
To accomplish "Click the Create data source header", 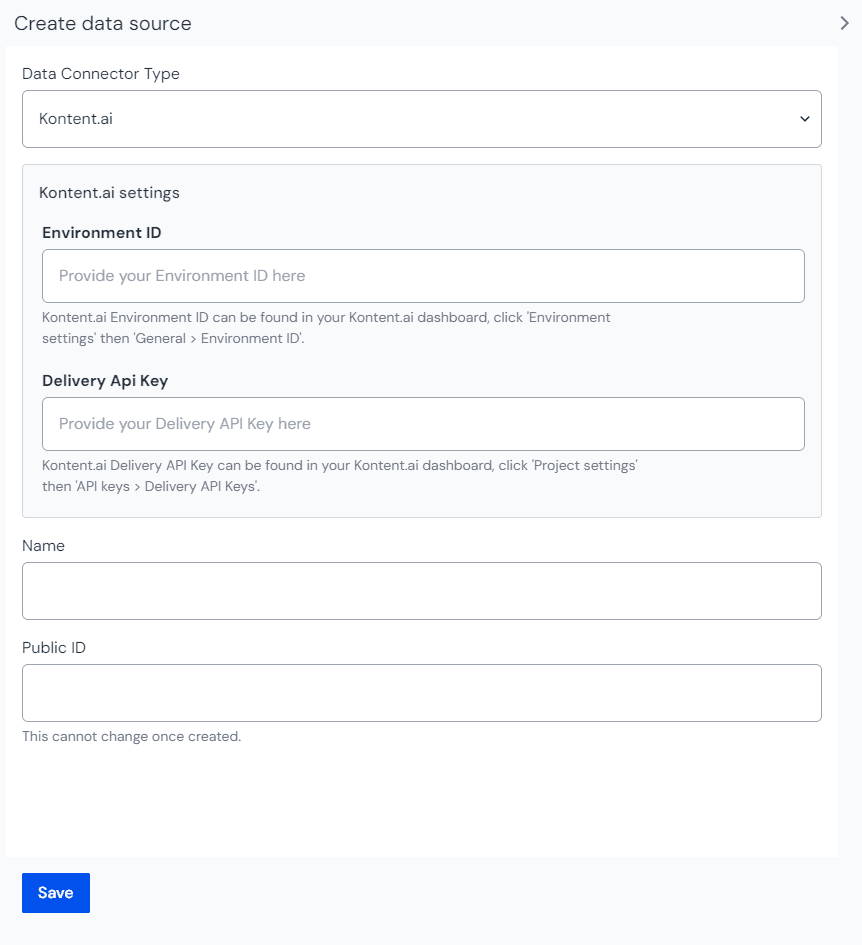I will 101,23.
